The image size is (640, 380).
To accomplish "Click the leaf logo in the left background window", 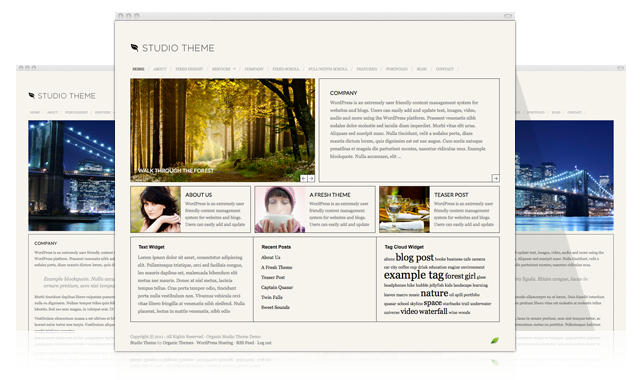I will (31, 96).
